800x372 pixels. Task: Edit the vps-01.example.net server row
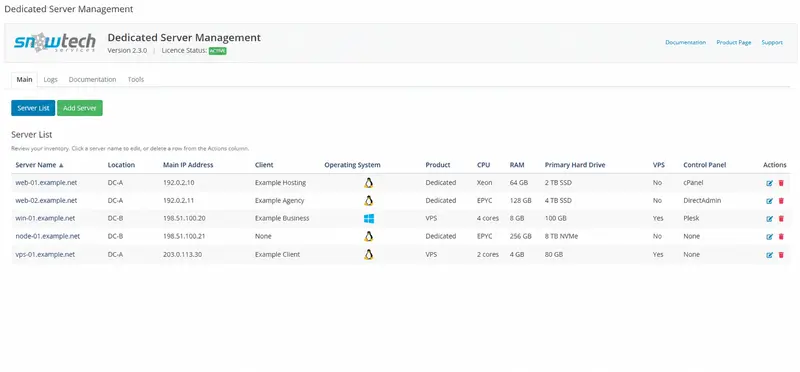click(769, 255)
